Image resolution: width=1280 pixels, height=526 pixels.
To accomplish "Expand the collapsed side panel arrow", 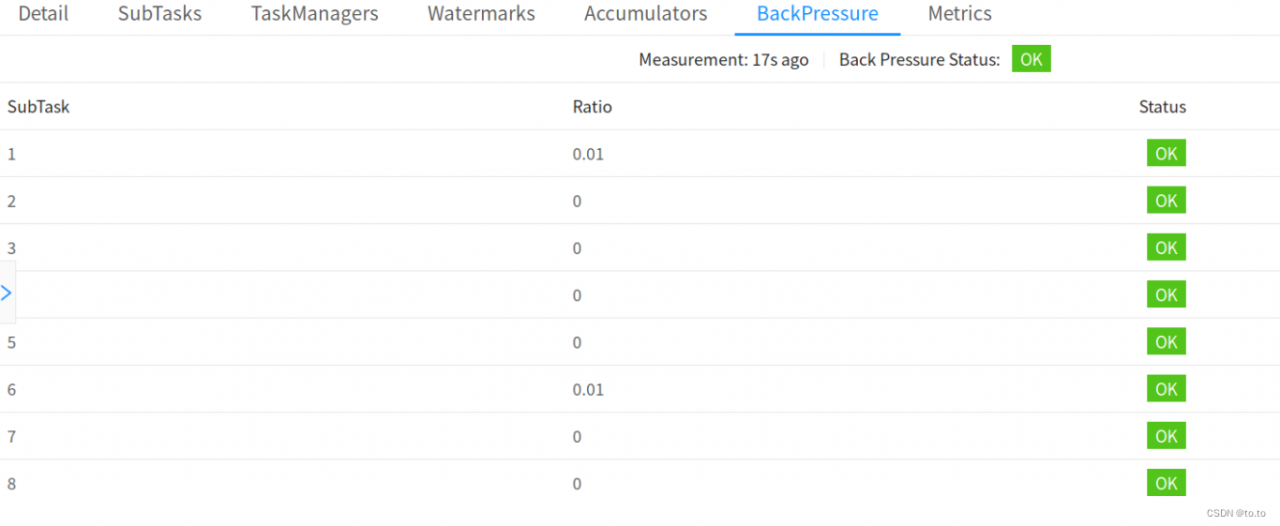I will (x=7, y=293).
